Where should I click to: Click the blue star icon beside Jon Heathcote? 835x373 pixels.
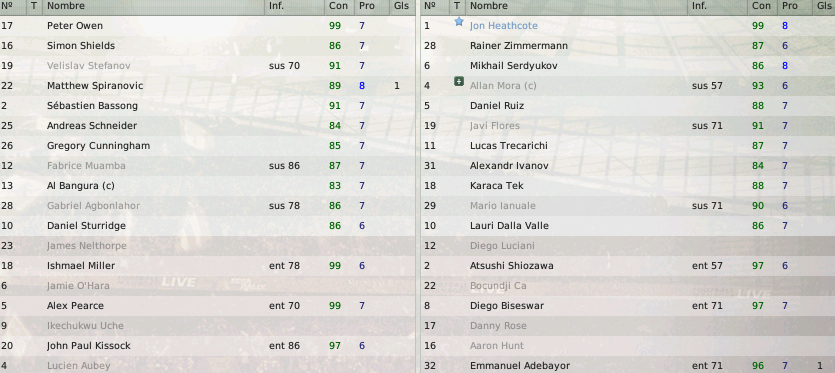tap(459, 22)
